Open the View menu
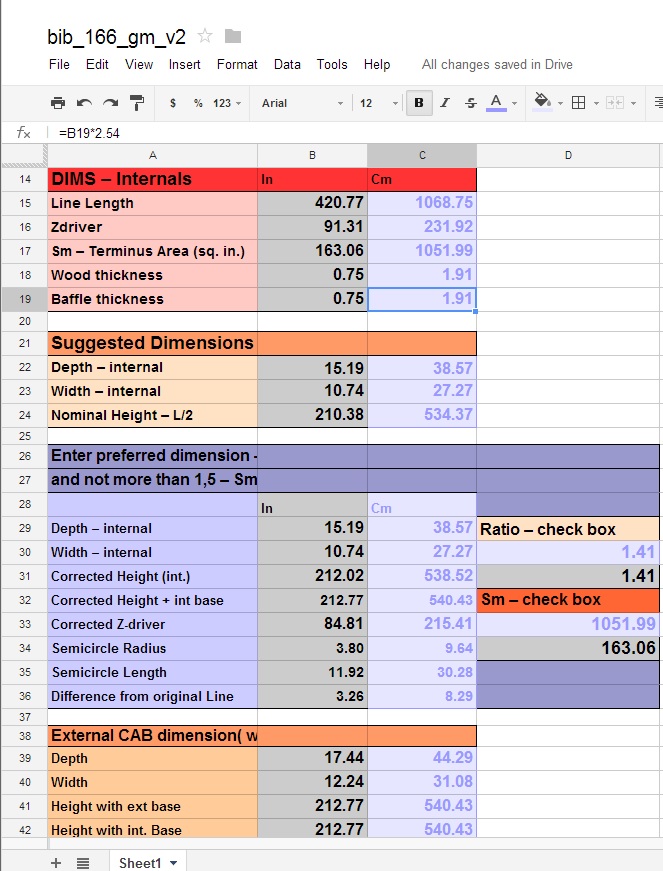 [x=139, y=64]
